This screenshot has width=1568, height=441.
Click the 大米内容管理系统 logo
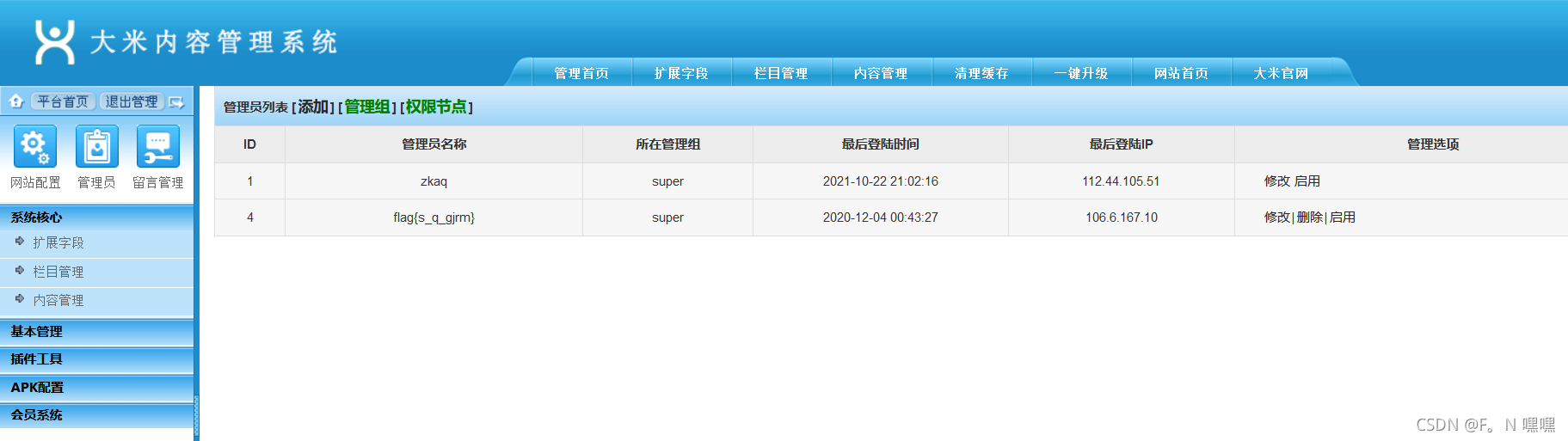pyautogui.click(x=186, y=42)
